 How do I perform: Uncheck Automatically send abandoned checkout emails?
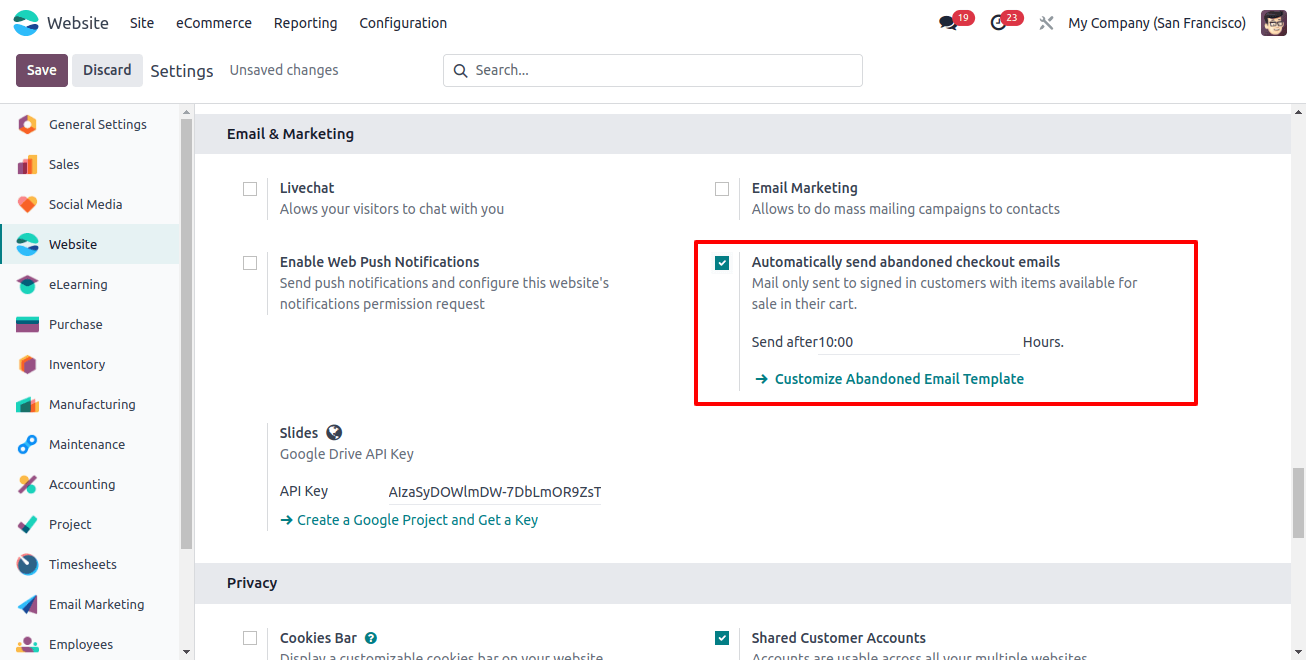coord(722,263)
